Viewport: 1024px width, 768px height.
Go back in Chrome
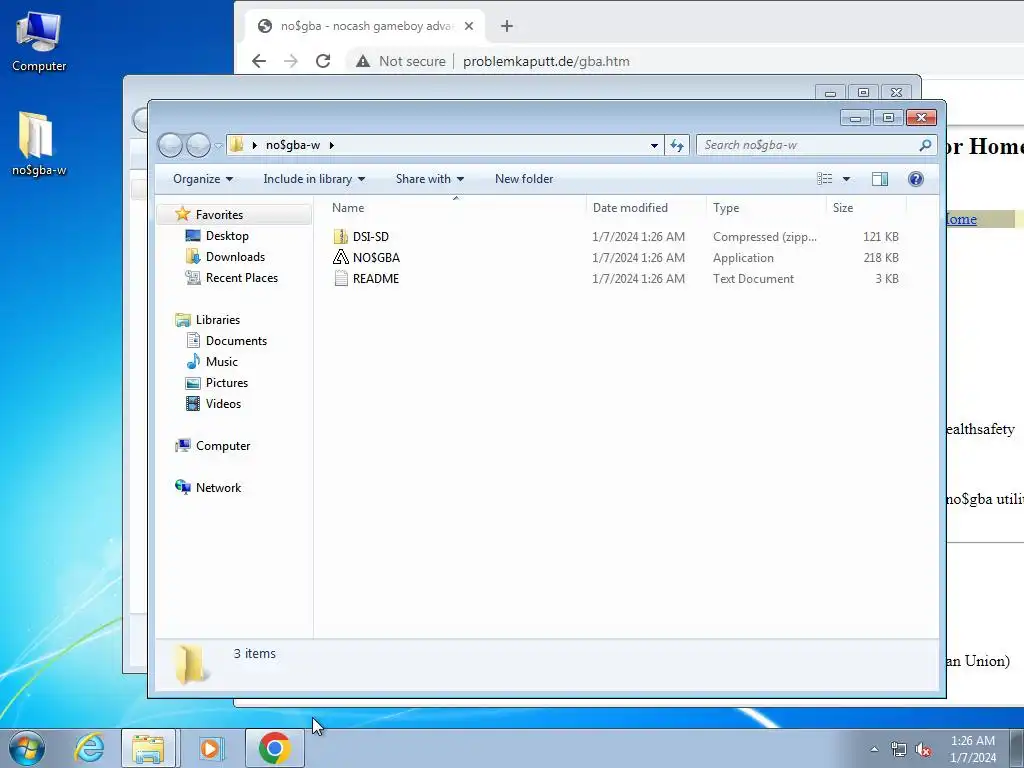259,61
